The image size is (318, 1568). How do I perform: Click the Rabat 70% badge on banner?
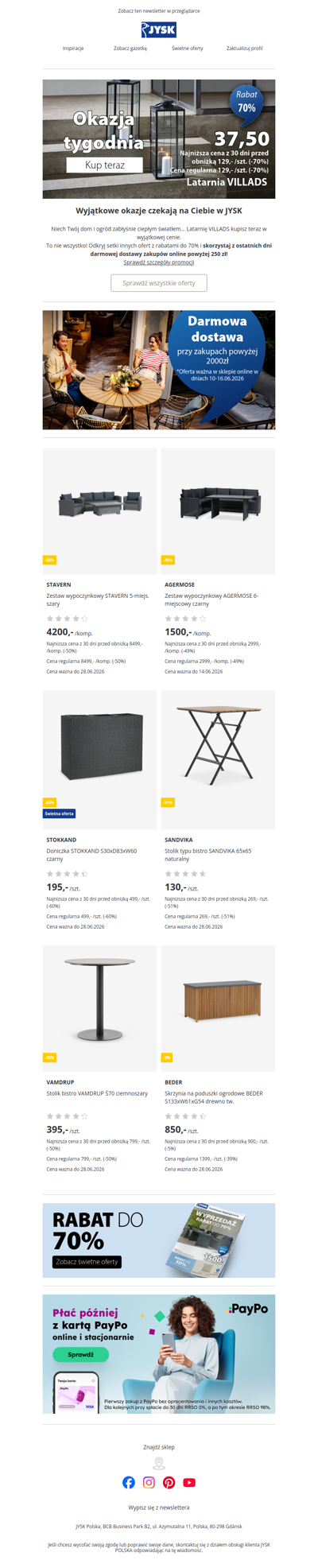pos(246,101)
